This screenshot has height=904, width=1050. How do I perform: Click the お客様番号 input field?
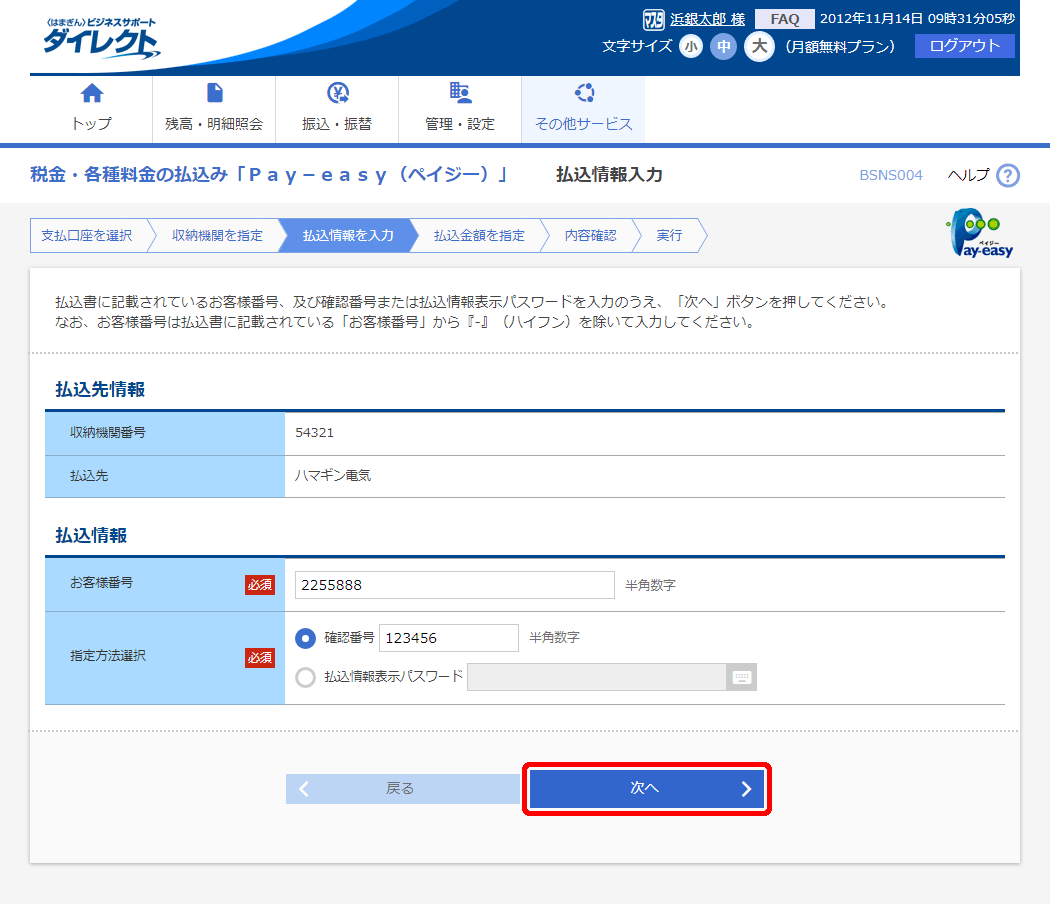pos(454,585)
